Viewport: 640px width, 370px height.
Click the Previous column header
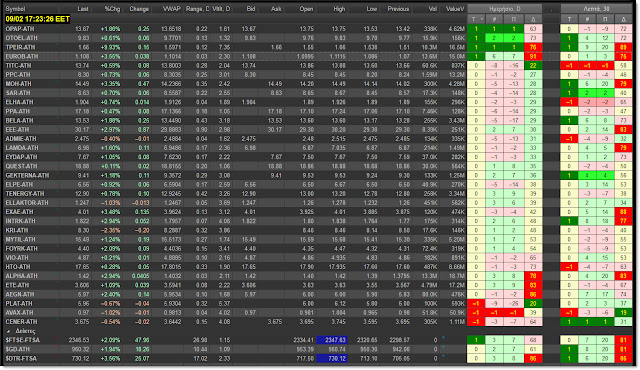tap(398, 9)
